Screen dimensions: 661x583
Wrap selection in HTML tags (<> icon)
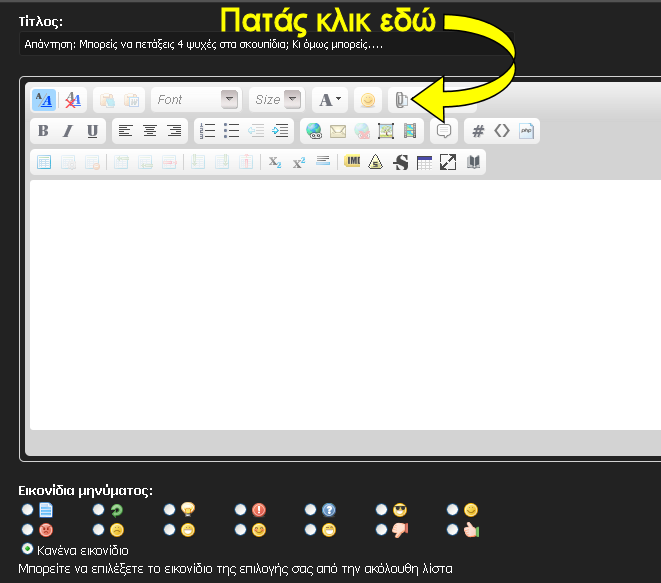(502, 131)
